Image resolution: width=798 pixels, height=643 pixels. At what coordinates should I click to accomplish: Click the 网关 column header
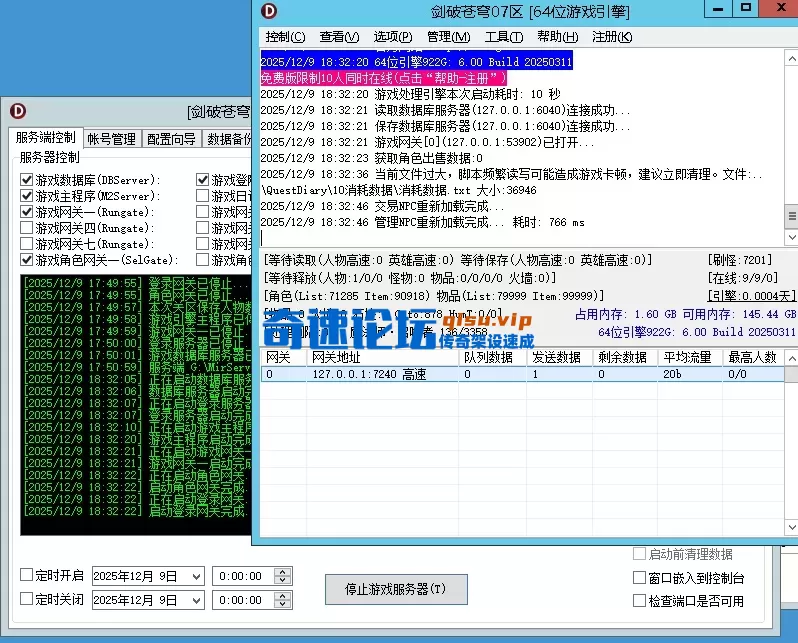click(283, 357)
